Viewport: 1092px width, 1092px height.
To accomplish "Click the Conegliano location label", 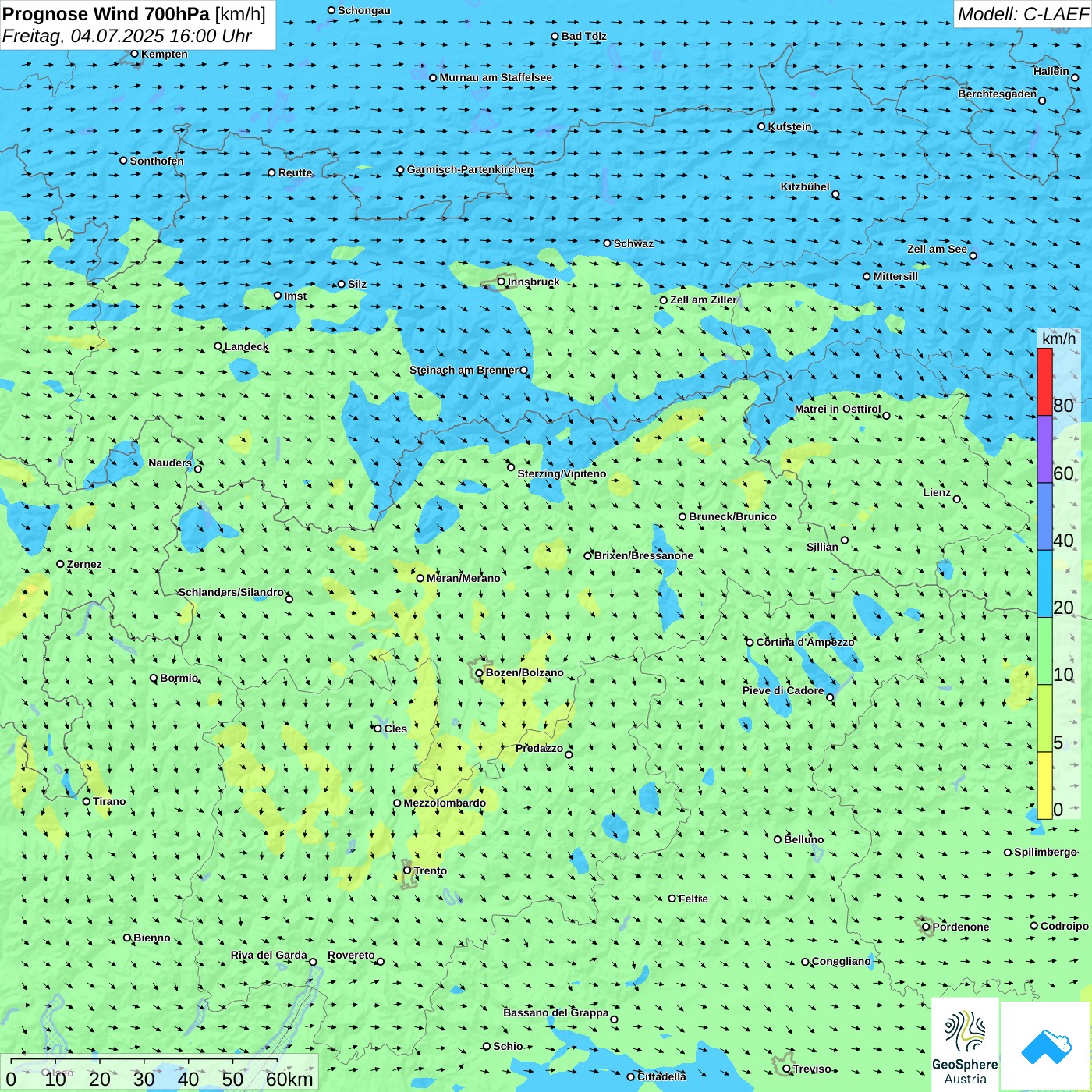I will 842,961.
